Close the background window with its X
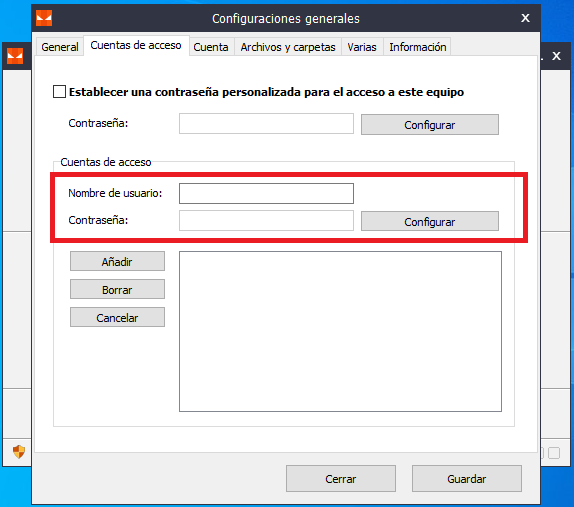 point(556,56)
